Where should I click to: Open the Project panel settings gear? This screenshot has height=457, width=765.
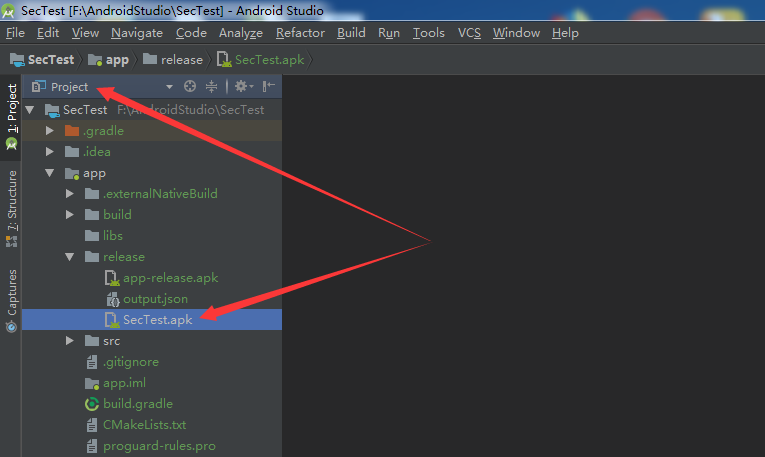[241, 87]
